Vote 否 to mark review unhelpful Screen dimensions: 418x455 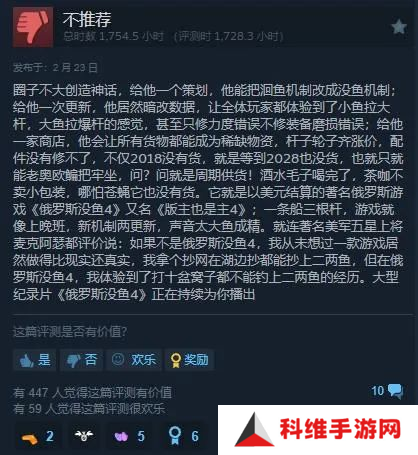82,360
